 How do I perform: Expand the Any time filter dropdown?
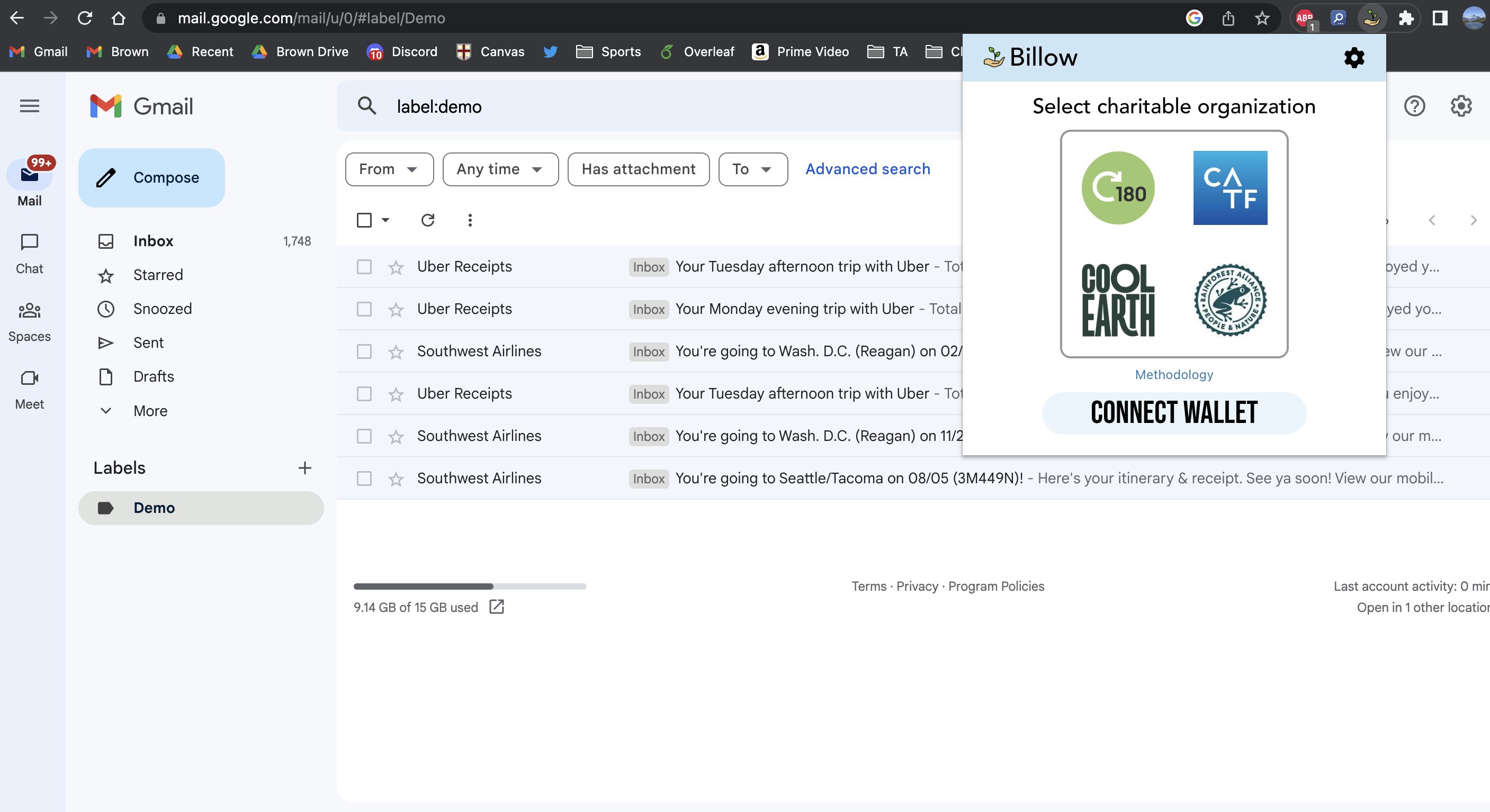[500, 169]
